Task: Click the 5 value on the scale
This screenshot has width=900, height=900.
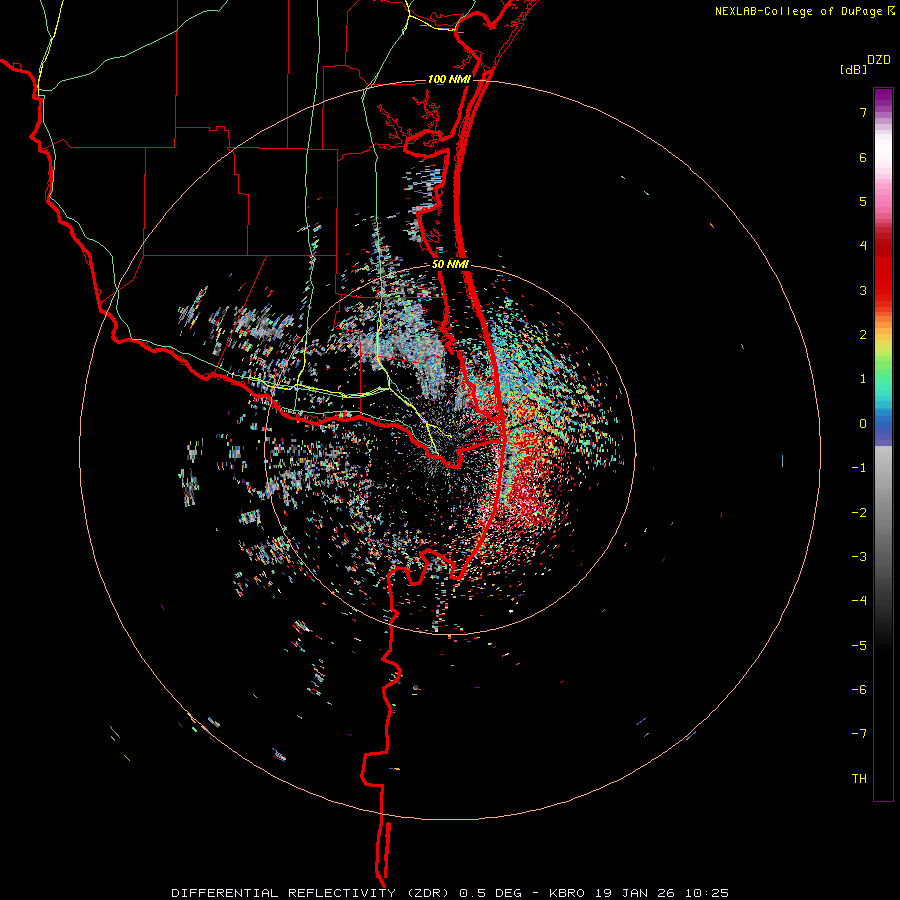Action: click(x=863, y=201)
